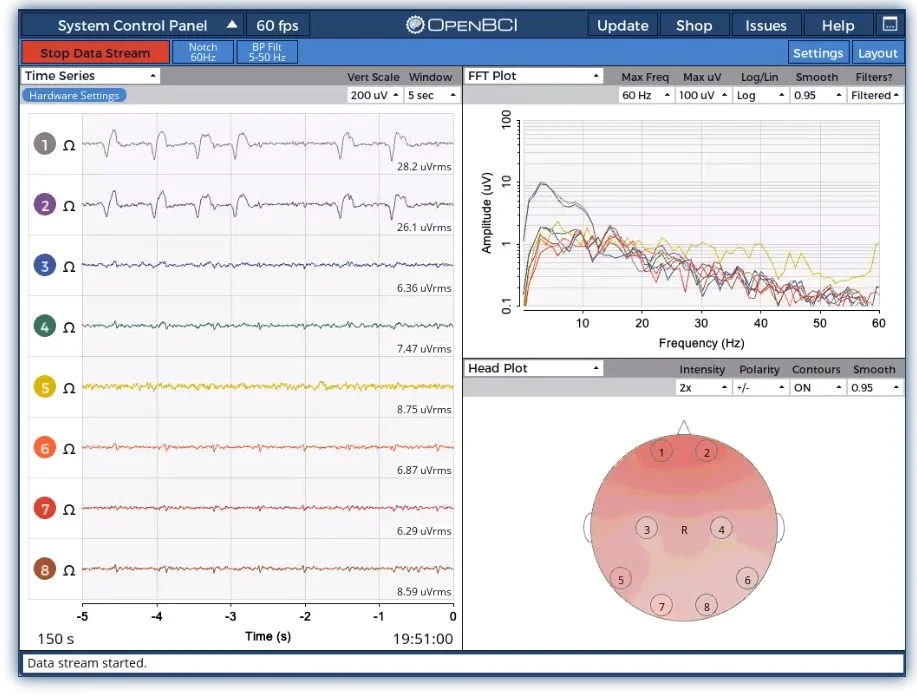Click the console icon at top right
This screenshot has height=697, width=917.
(x=889, y=25)
